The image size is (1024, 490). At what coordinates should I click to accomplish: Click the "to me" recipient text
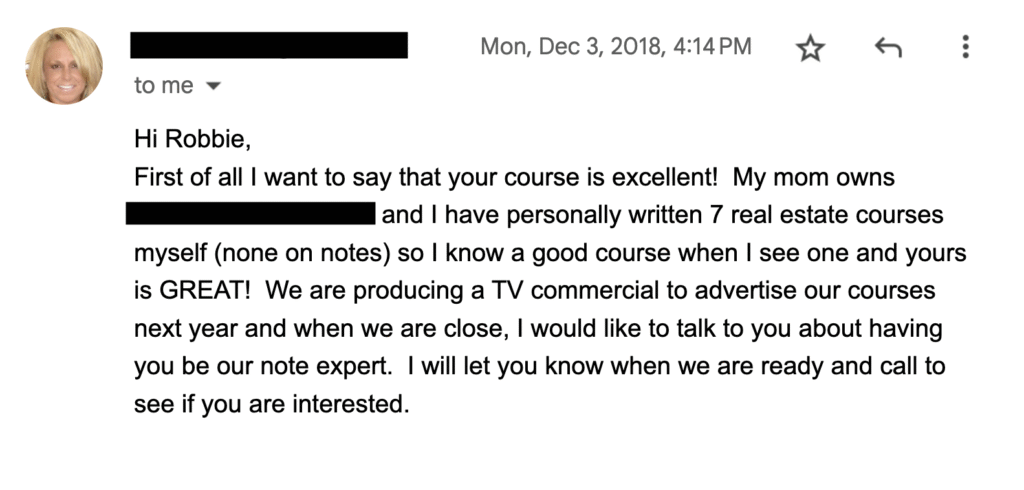[x=164, y=86]
